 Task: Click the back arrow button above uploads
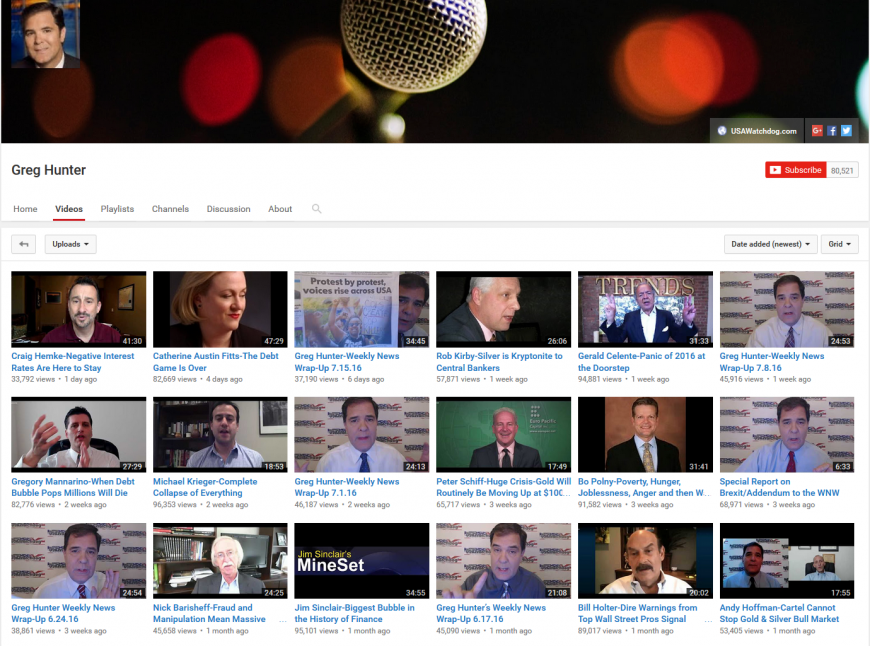[x=24, y=244]
